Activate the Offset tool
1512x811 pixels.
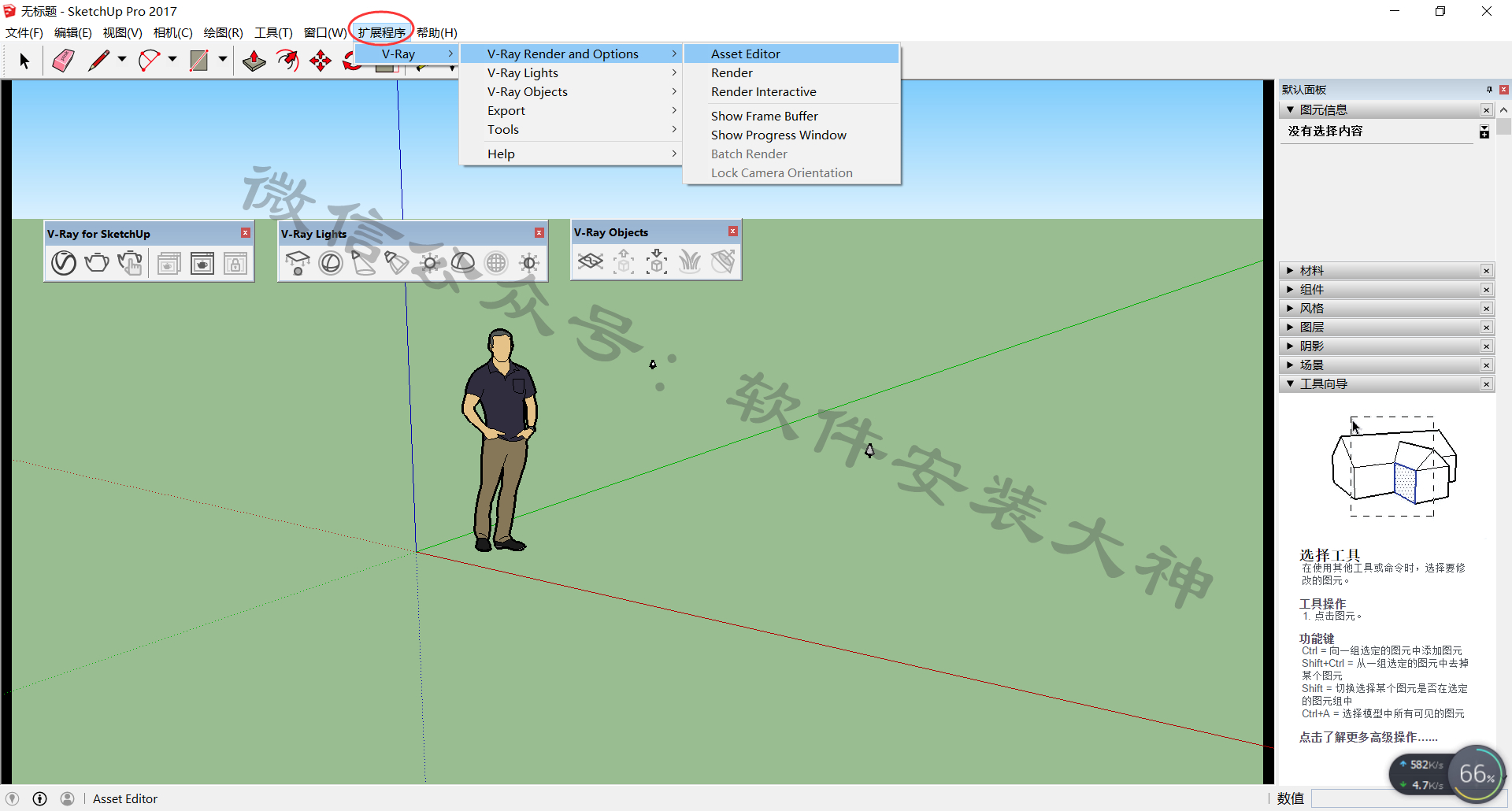(288, 61)
